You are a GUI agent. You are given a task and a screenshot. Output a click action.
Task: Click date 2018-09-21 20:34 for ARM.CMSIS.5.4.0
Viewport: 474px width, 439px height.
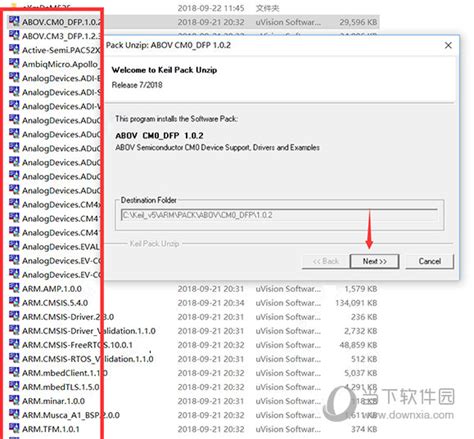click(x=211, y=303)
